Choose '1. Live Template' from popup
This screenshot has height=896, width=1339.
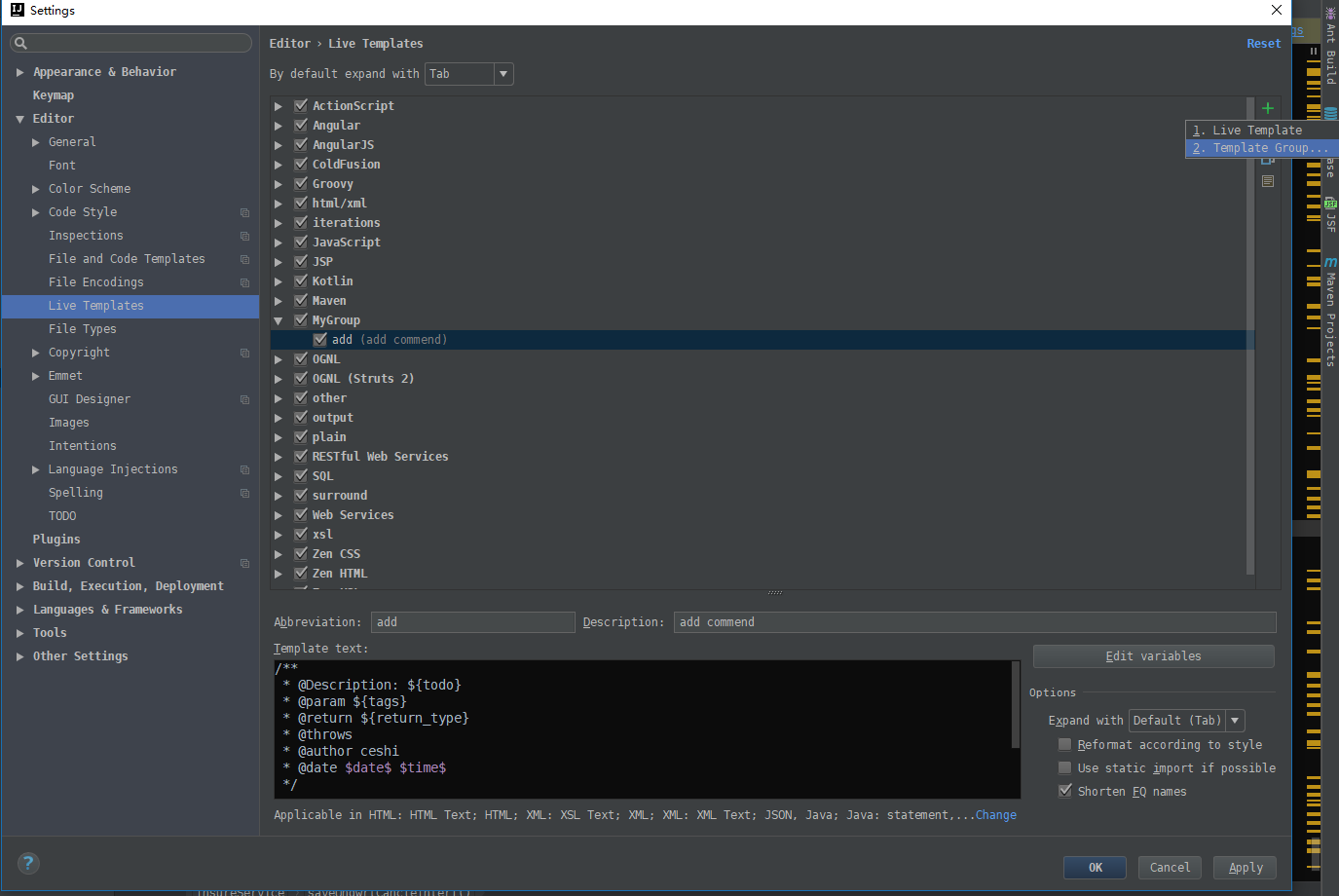pos(1260,131)
